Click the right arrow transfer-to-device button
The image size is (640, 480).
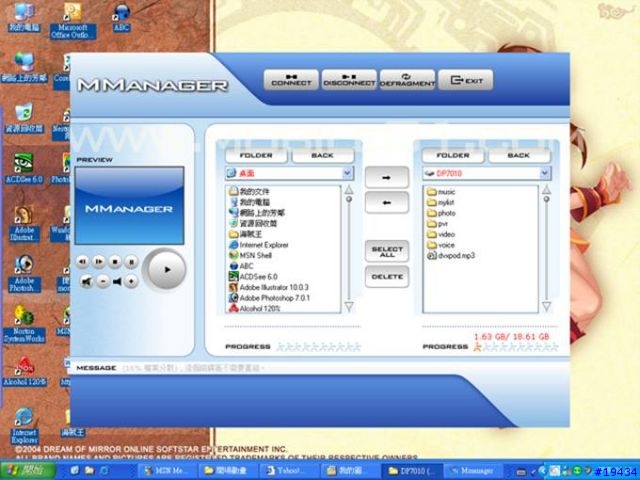[x=387, y=178]
